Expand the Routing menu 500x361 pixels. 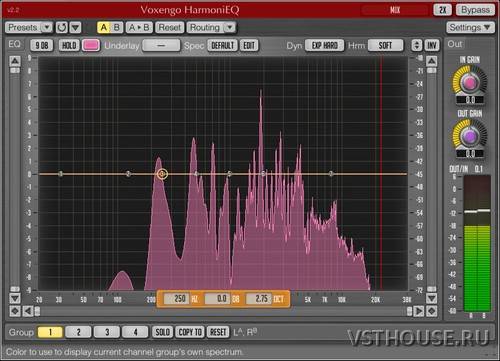coord(211,27)
